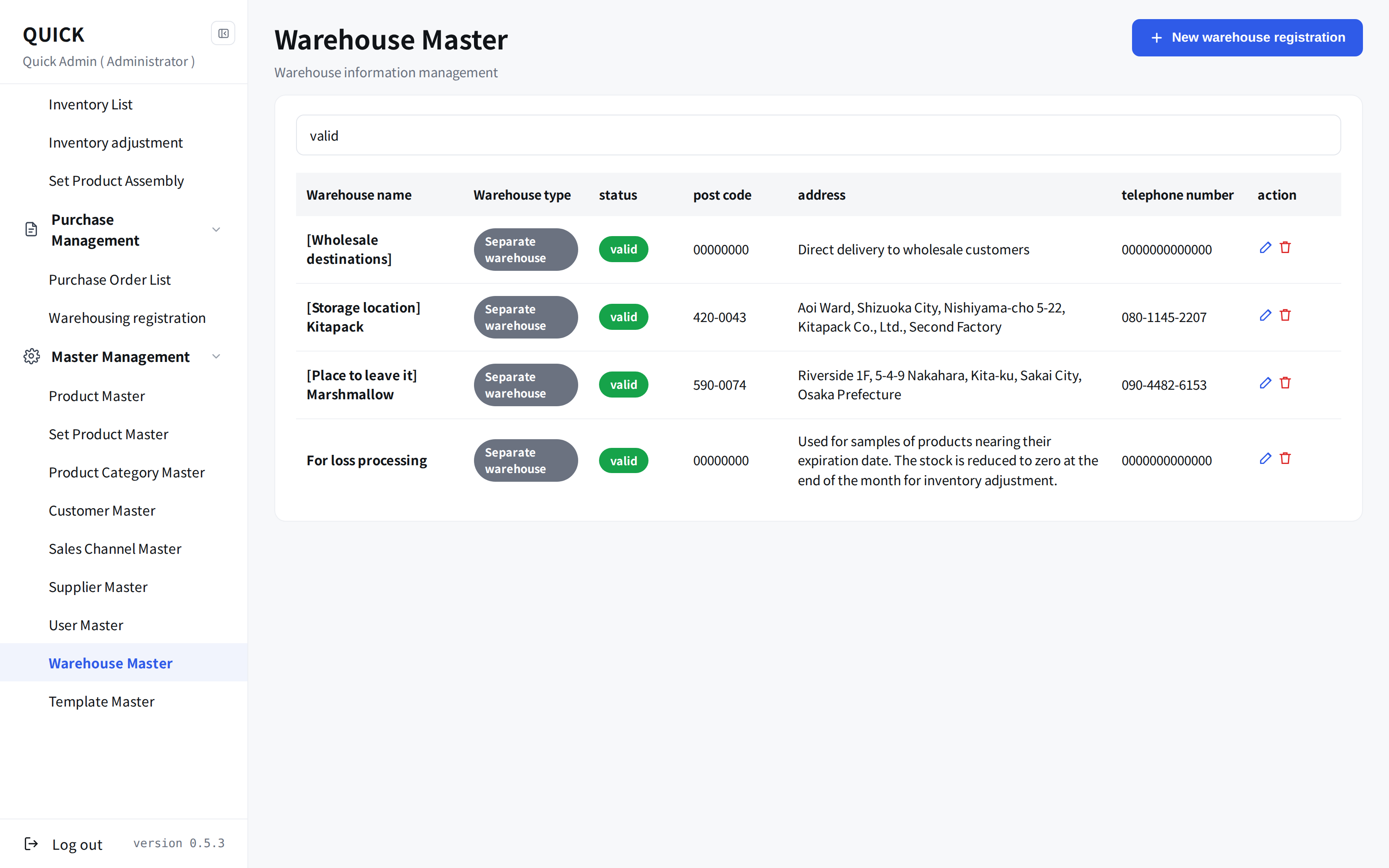The height and width of the screenshot is (868, 1389).
Task: Click telephone number 080-1145-2207
Action: coord(1164,317)
